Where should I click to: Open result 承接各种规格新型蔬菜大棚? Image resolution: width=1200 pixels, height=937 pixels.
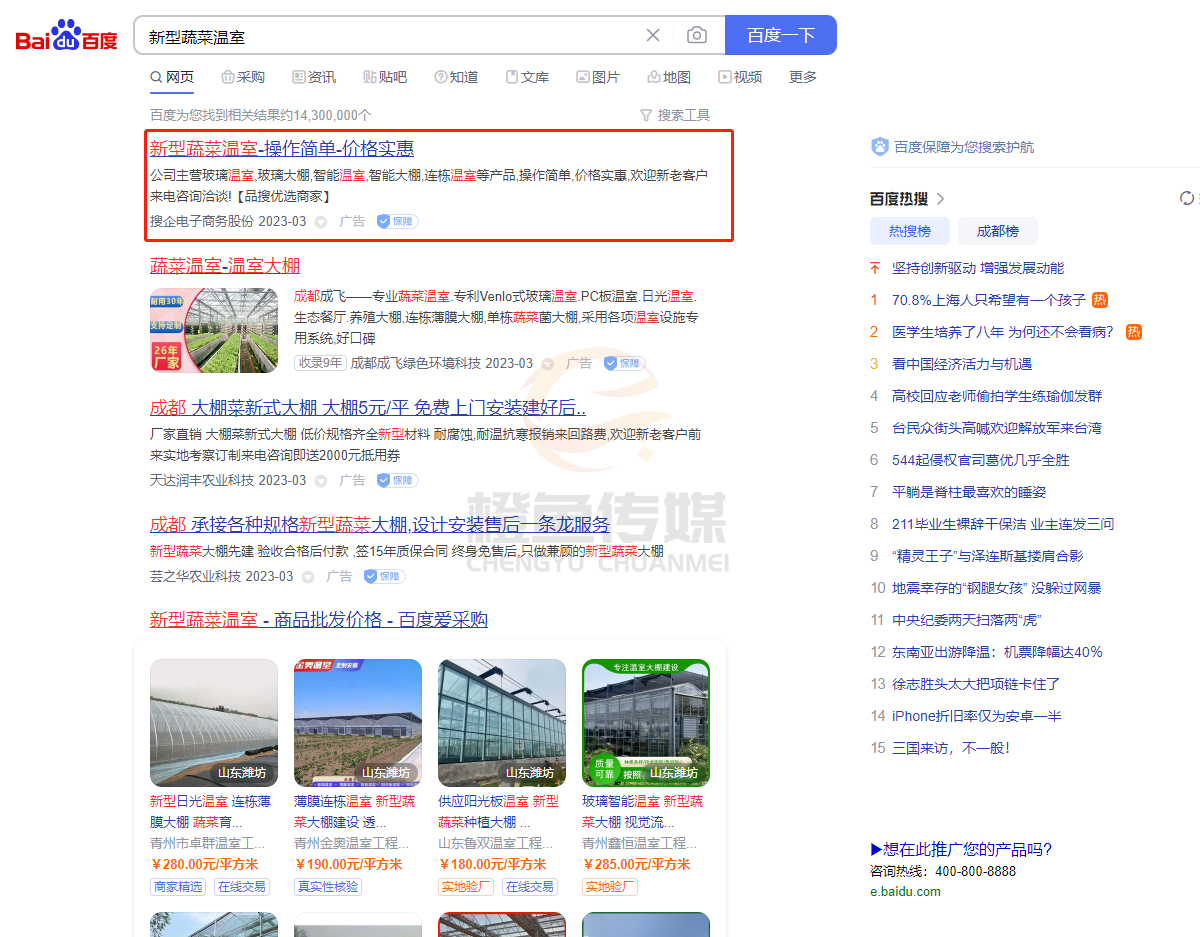(x=380, y=525)
